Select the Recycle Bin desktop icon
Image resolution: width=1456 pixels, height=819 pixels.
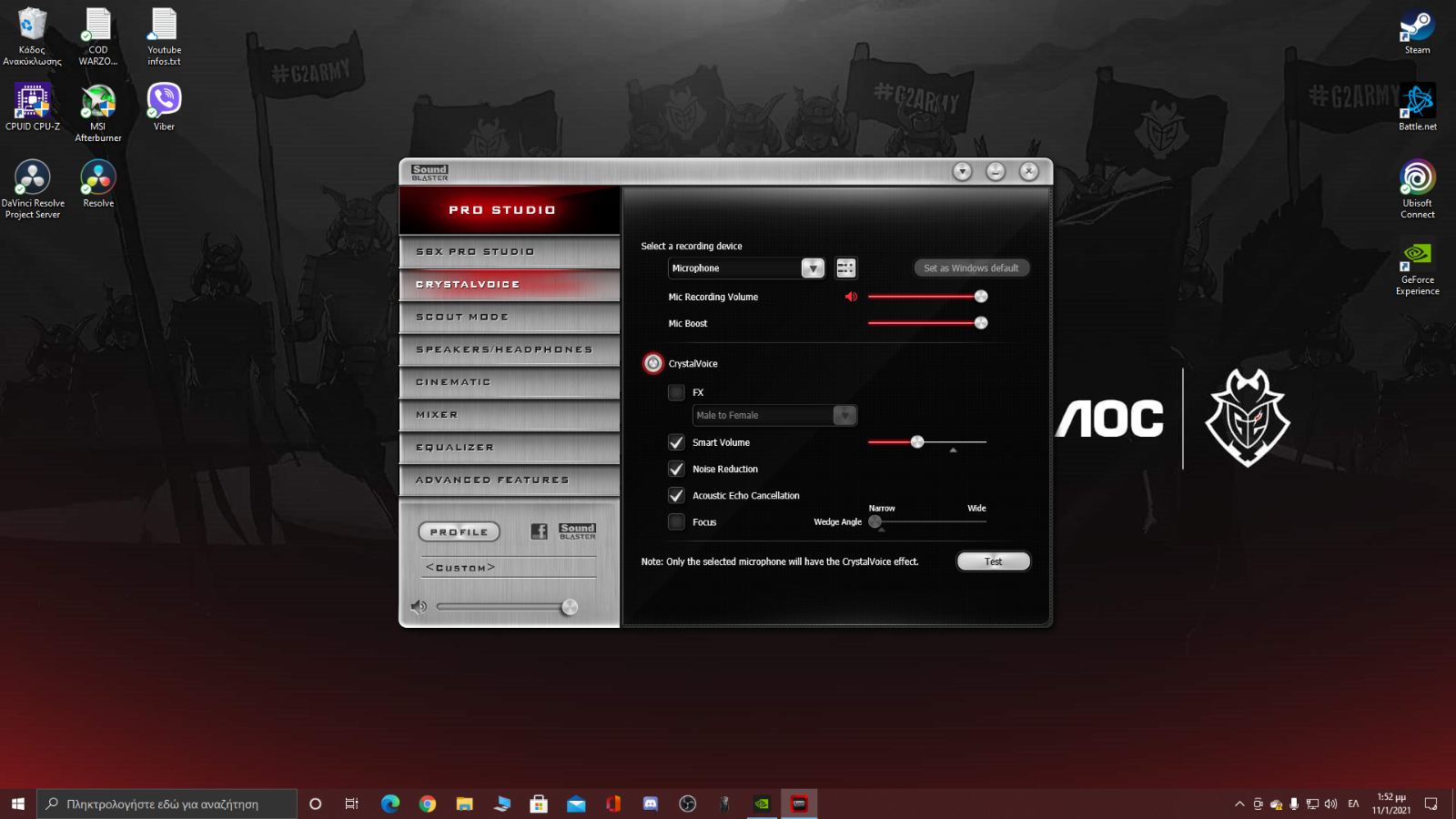point(33,36)
